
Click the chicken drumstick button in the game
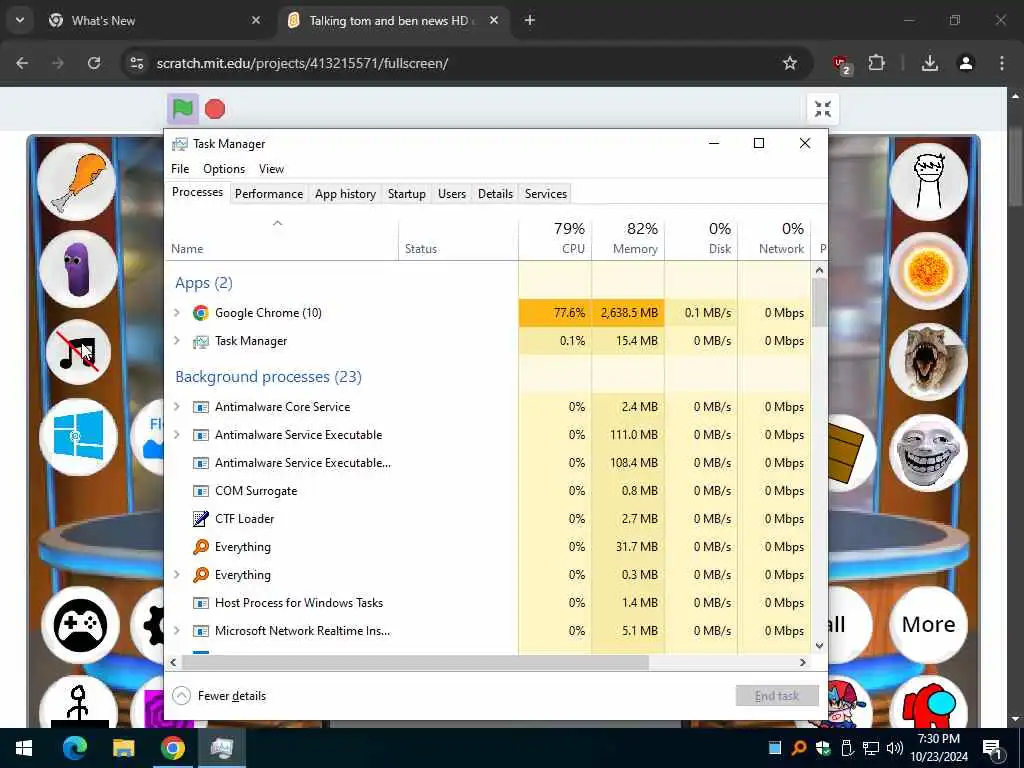[x=77, y=182]
